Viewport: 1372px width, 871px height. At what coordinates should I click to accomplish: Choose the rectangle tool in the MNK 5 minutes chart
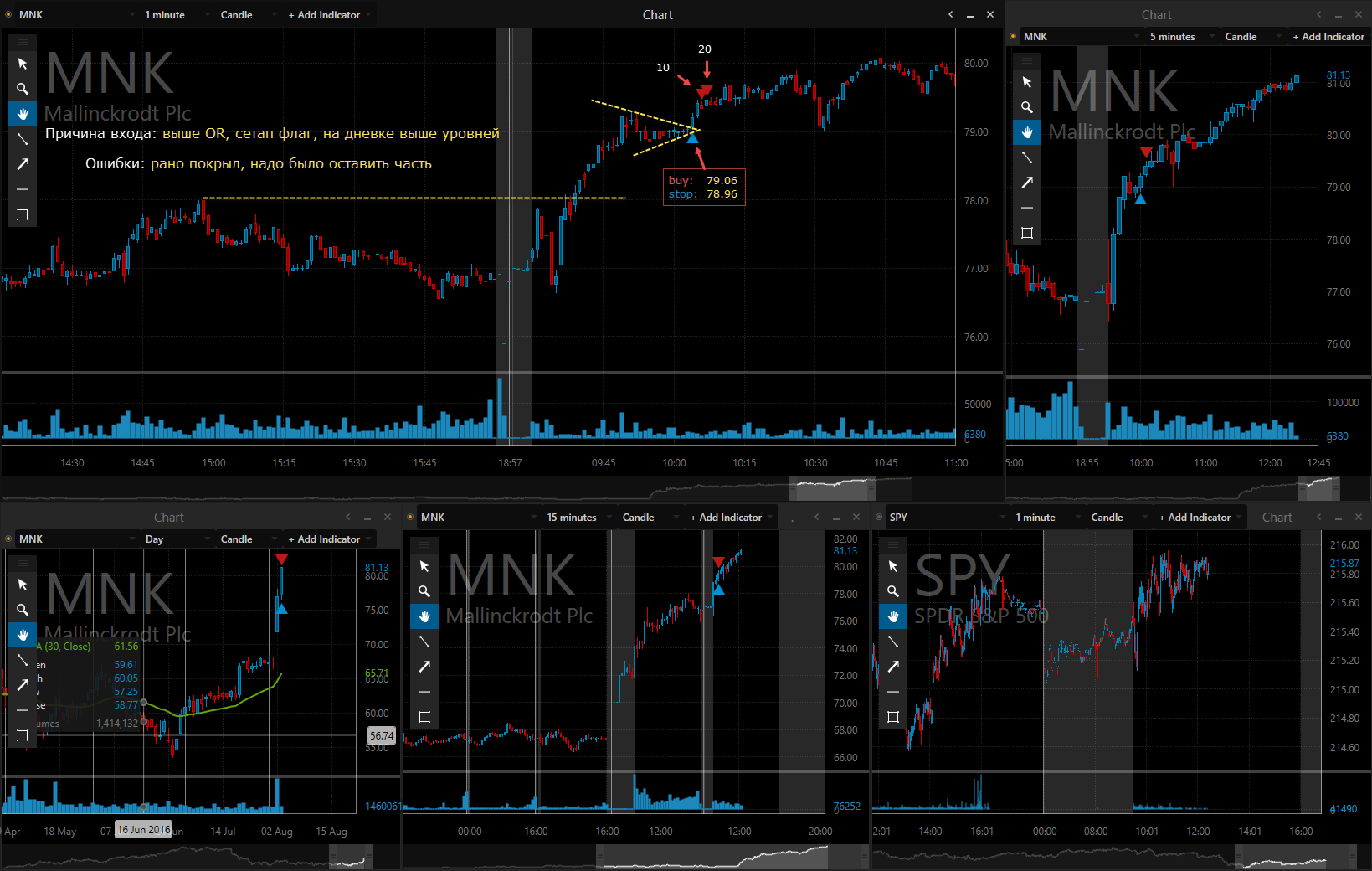1027,233
